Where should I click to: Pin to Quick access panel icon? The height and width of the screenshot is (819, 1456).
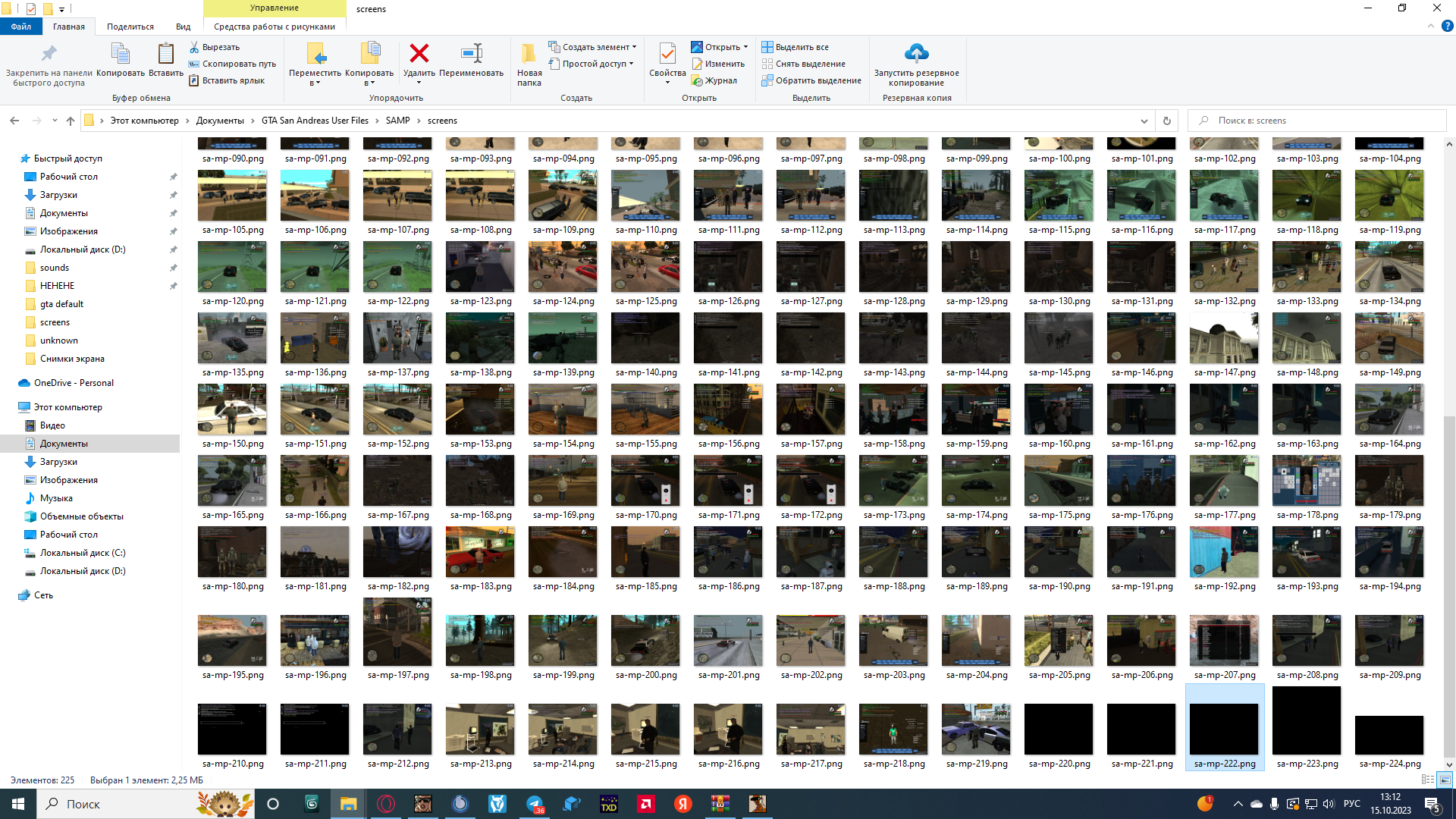(x=49, y=54)
